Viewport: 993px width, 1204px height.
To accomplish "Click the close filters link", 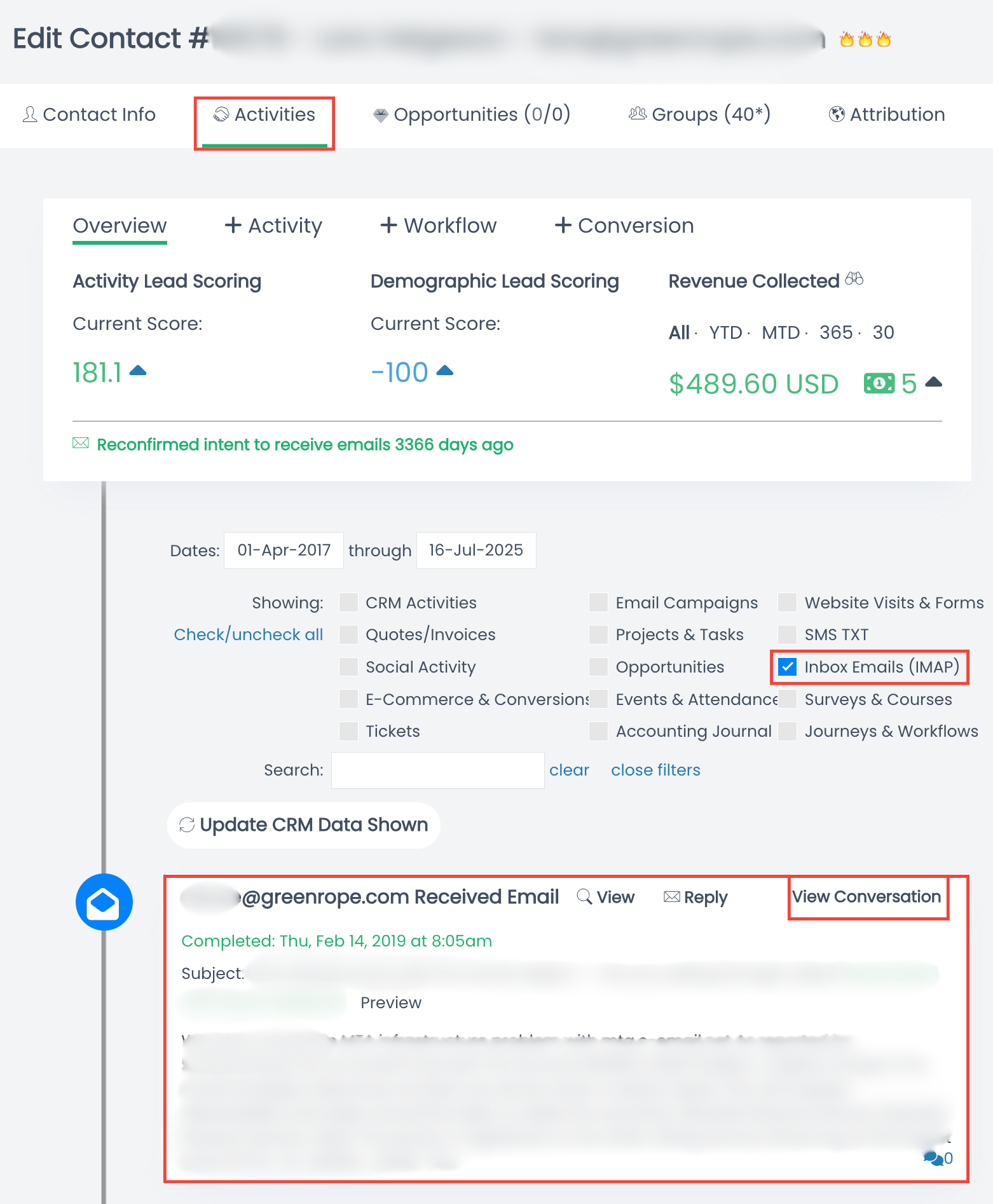I will tap(655, 770).
